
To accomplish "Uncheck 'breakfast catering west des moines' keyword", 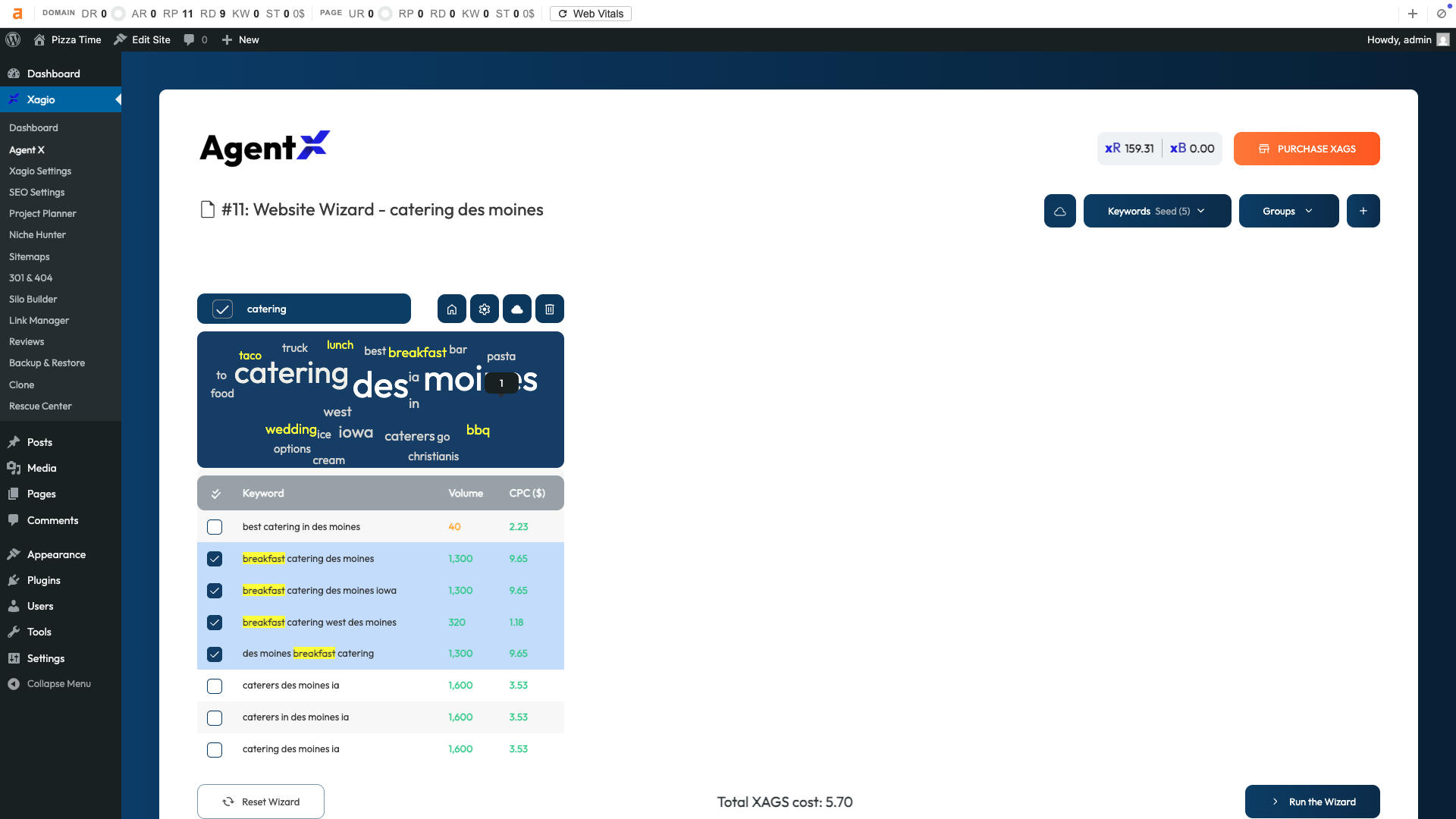I will (215, 623).
